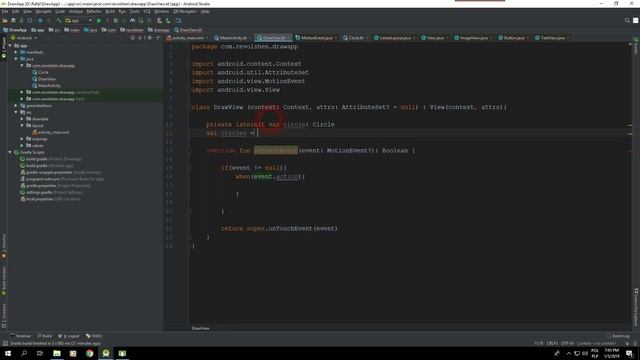Expand the values folder
This screenshot has width=640, height=360.
(22, 145)
